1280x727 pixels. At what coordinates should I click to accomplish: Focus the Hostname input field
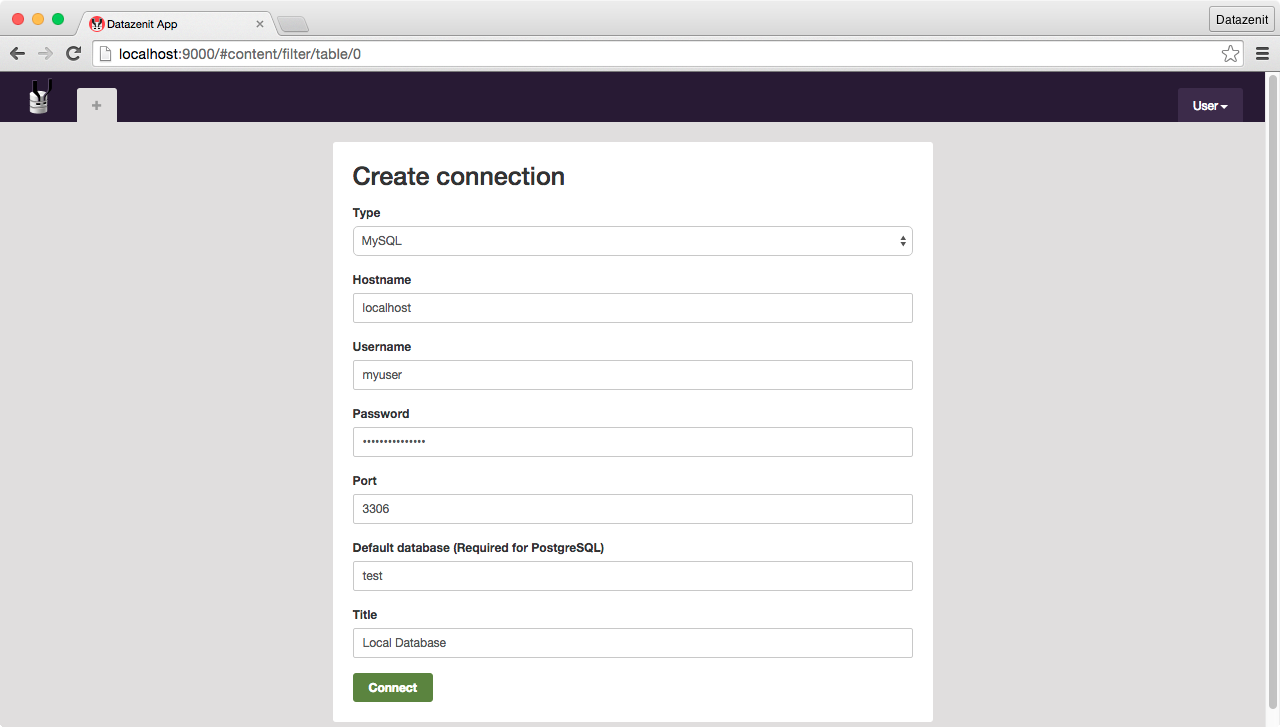click(632, 308)
